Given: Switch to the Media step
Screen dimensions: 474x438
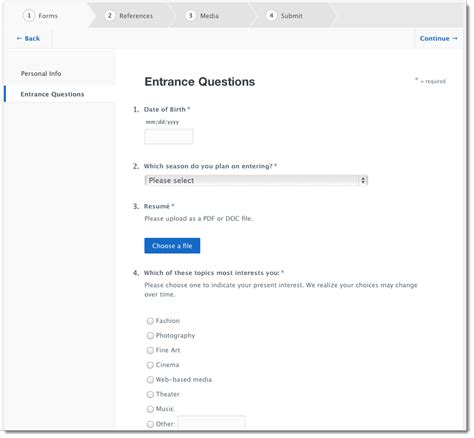Looking at the screenshot, I should pos(210,16).
